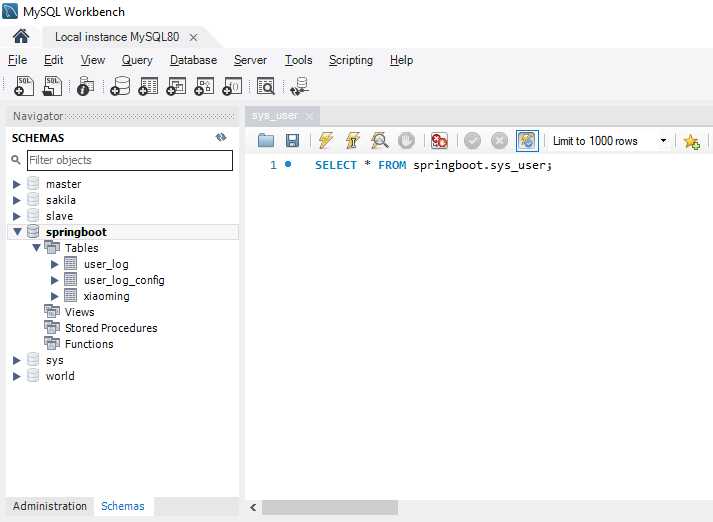Open the Database menu

point(193,60)
